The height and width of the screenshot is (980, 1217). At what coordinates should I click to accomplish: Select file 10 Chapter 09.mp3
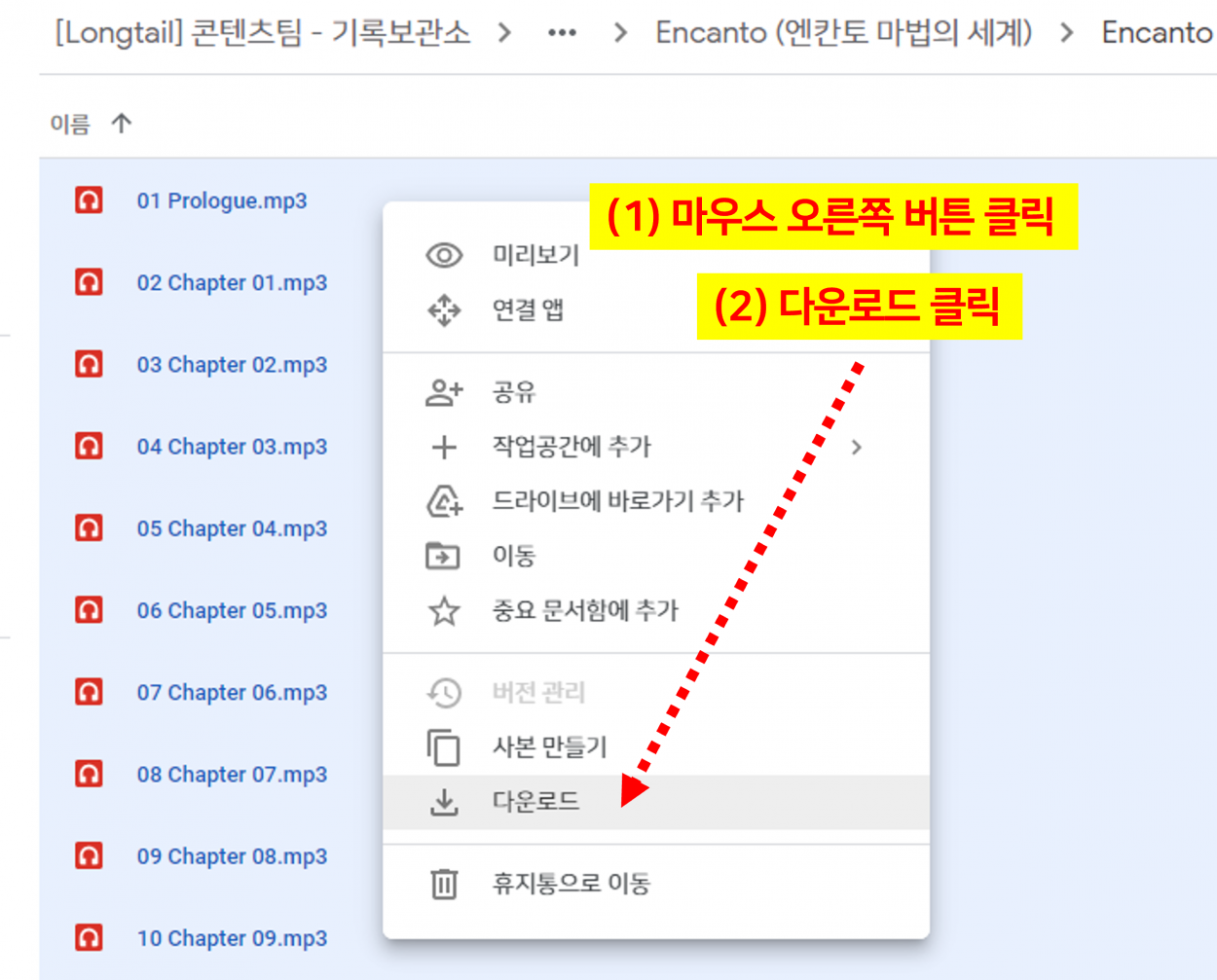[x=232, y=938]
